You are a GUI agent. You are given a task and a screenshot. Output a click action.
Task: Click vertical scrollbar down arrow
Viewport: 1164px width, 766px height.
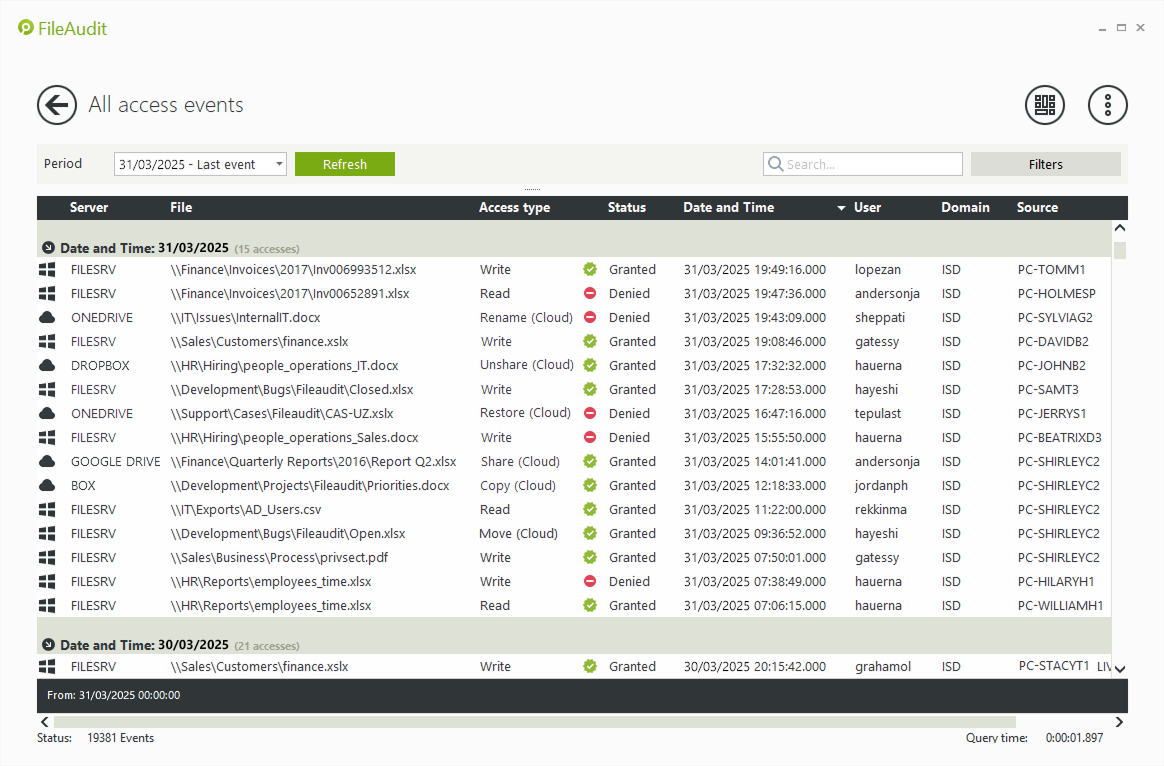(x=1119, y=669)
